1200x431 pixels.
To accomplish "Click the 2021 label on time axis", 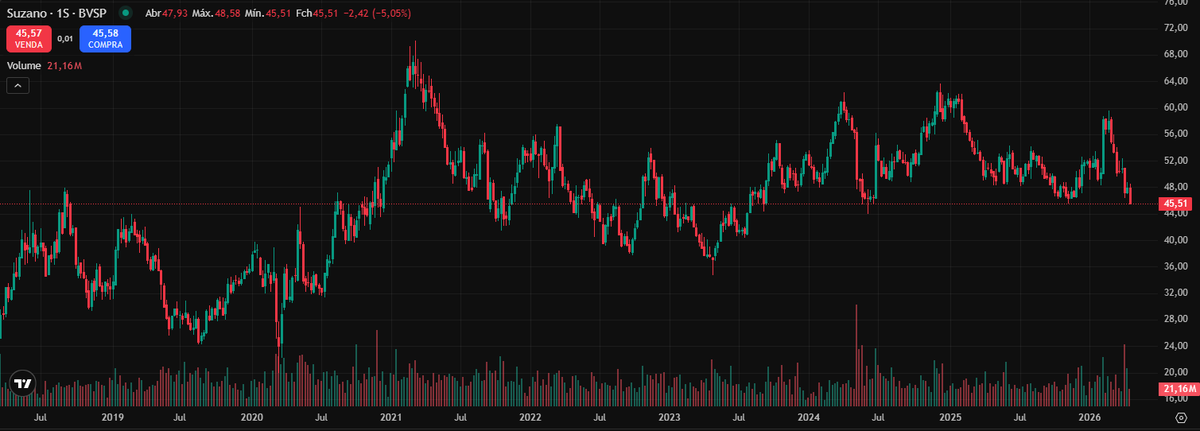I will click(x=391, y=416).
